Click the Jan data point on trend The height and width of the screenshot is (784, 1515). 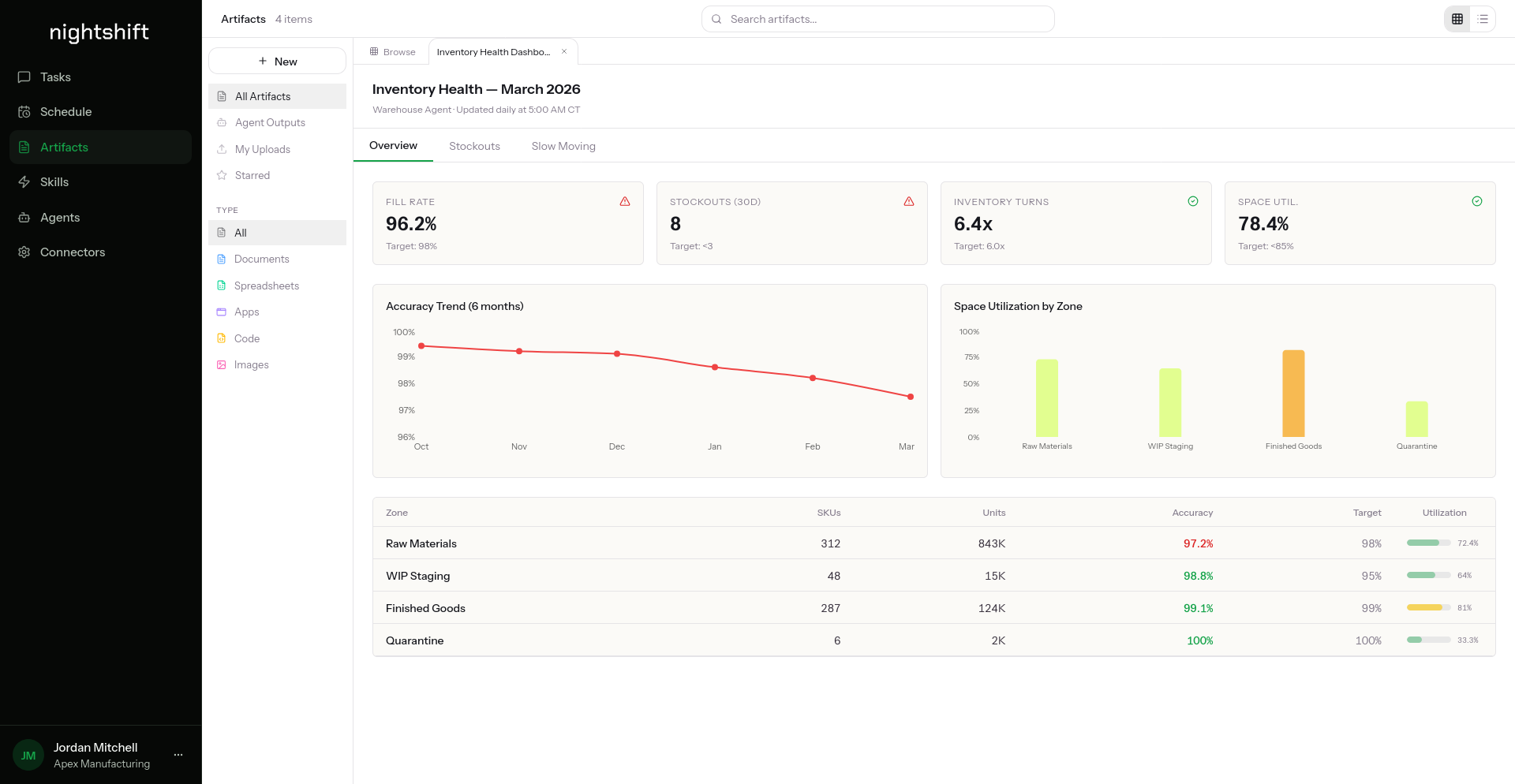click(x=715, y=367)
